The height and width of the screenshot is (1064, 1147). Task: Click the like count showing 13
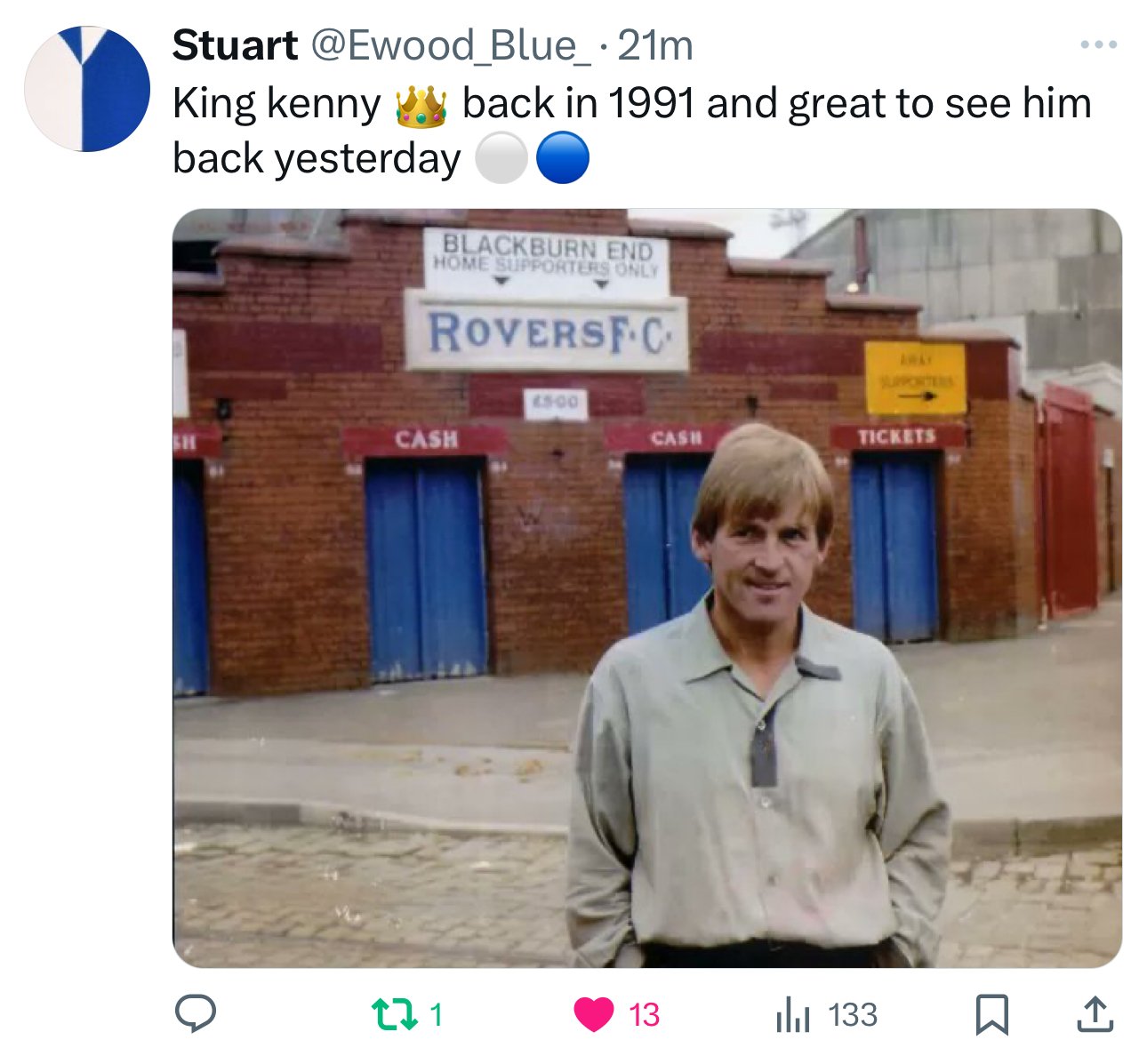pos(645,1014)
